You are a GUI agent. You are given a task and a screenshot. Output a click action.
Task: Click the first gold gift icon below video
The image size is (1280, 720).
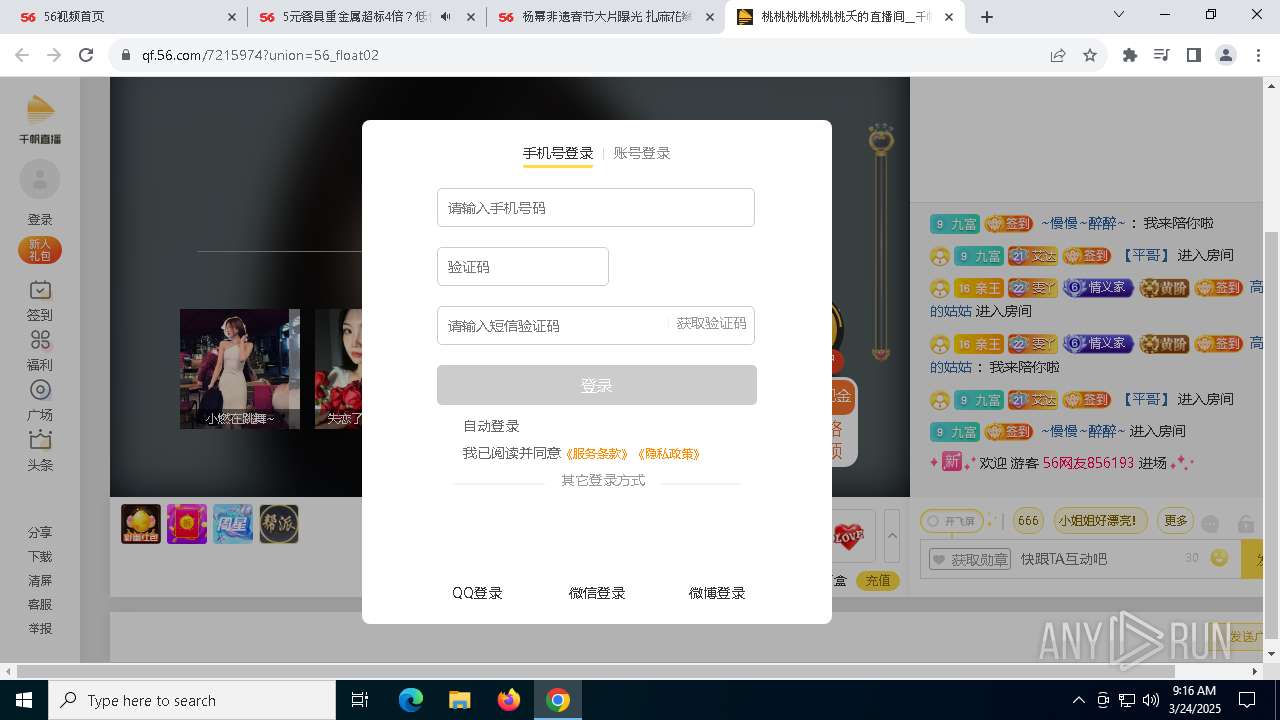point(141,524)
